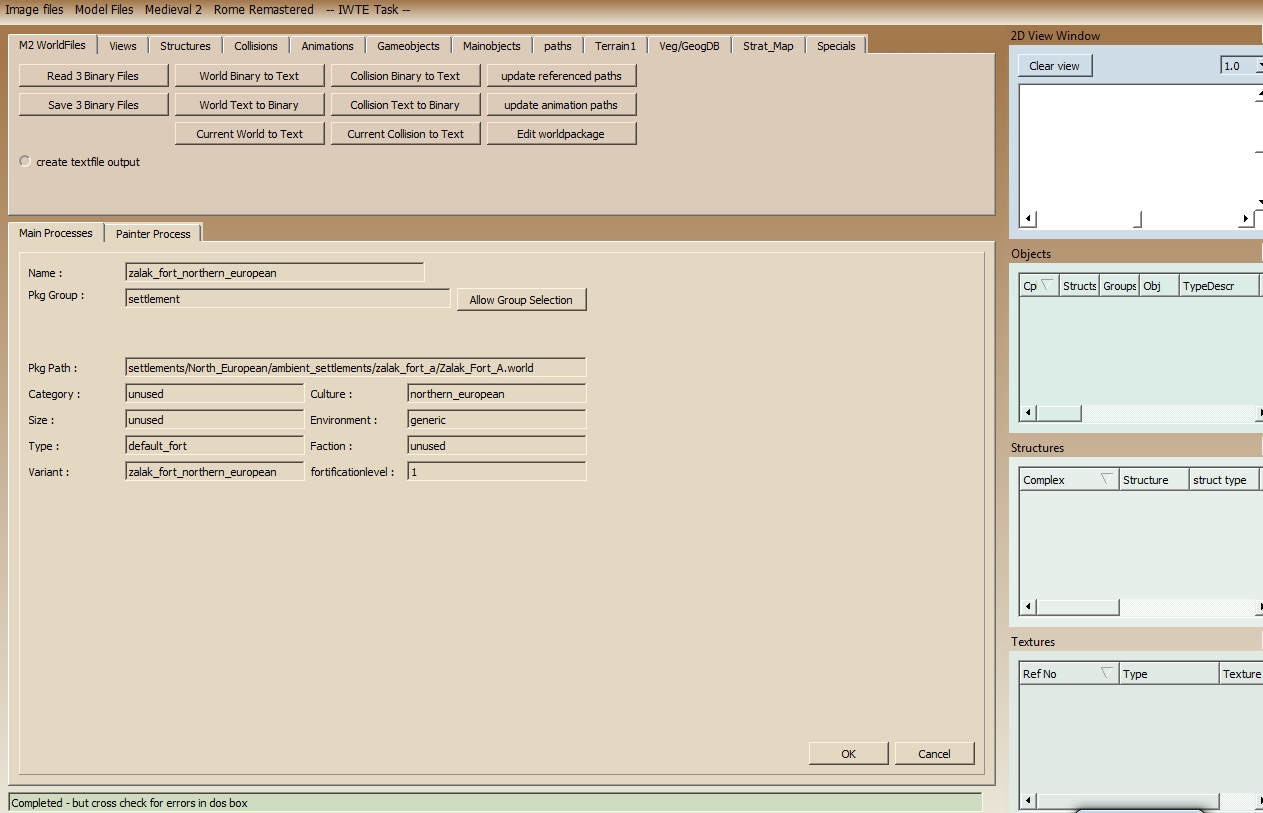Click Collision Text to Binary button

405,105
